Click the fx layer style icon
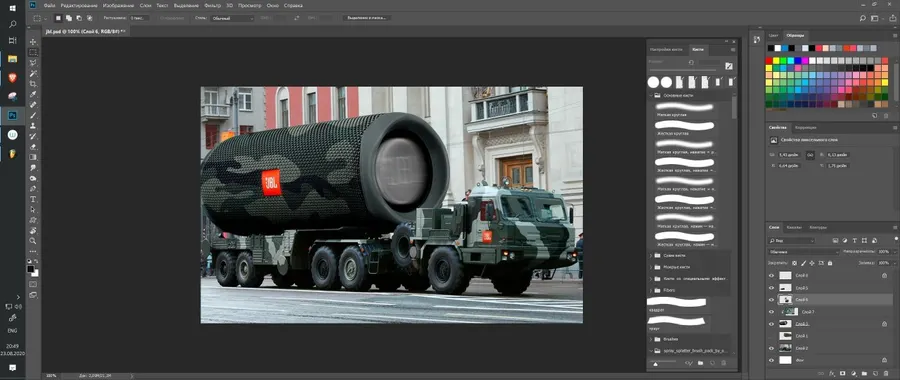Viewport: 900px width, 380px height. pyautogui.click(x=832, y=373)
